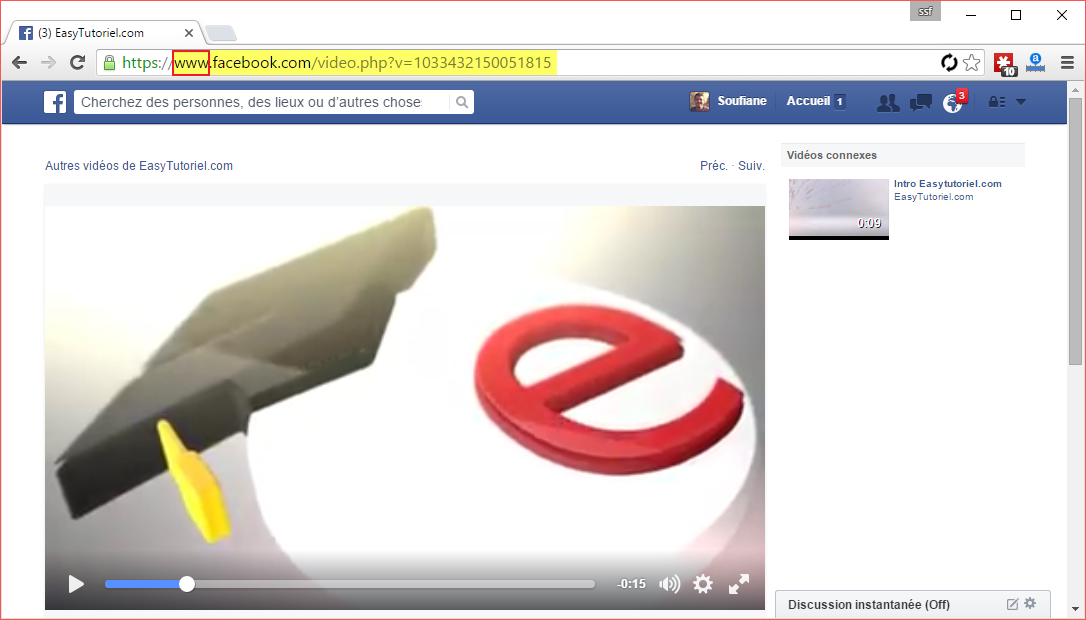
Task: Bookmark this page with the star icon
Action: [x=972, y=63]
